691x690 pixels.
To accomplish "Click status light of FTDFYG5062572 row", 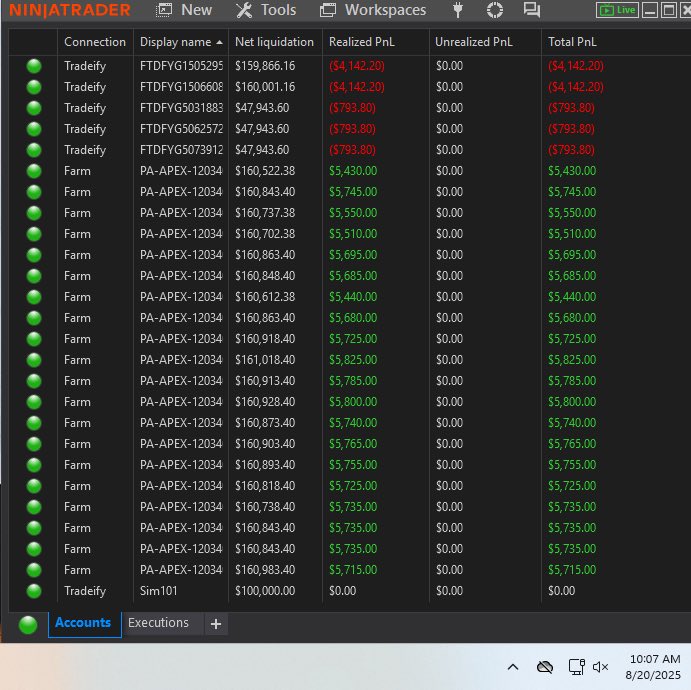I will click(34, 129).
